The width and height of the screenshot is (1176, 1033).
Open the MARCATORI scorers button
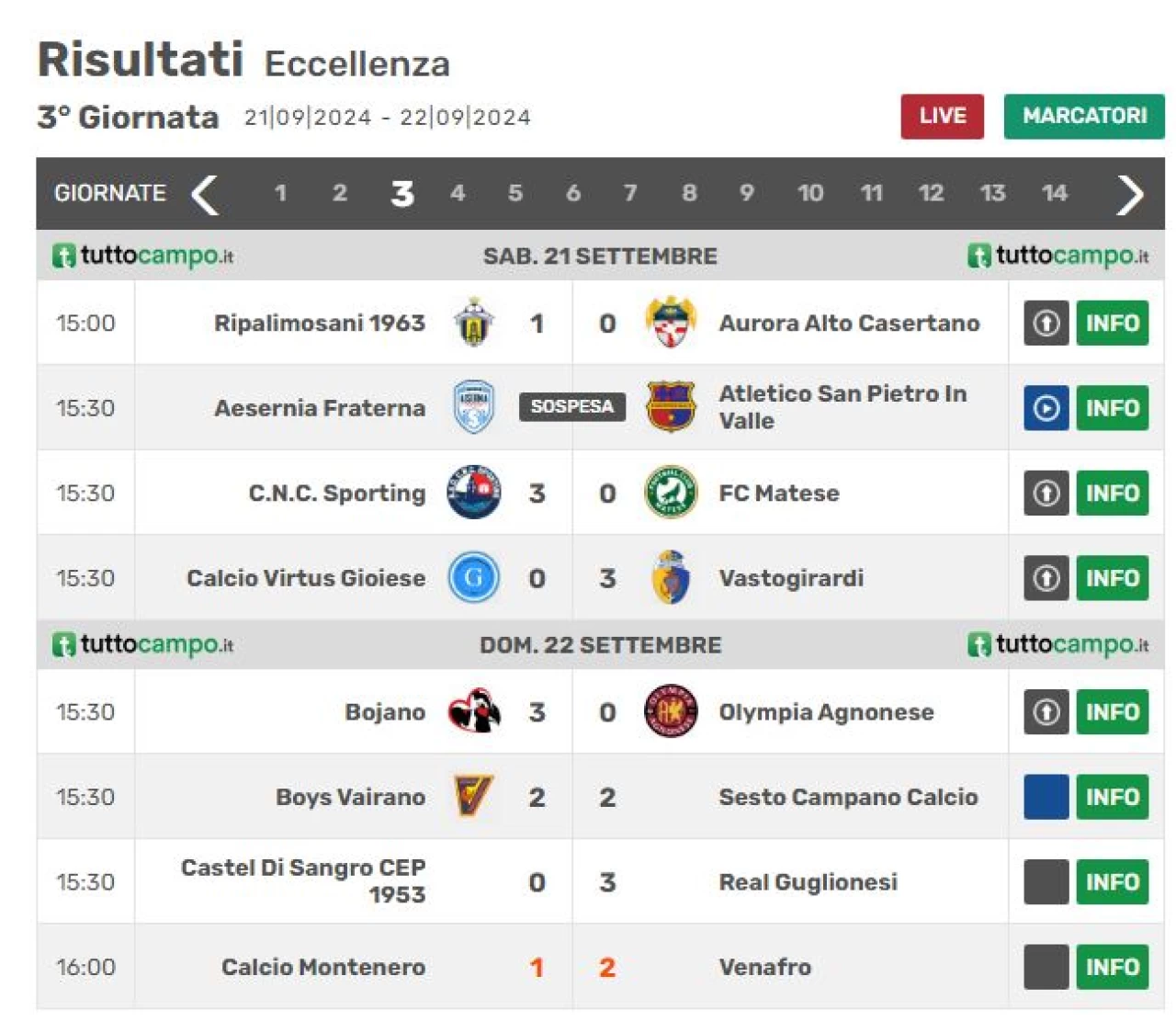point(1084,116)
